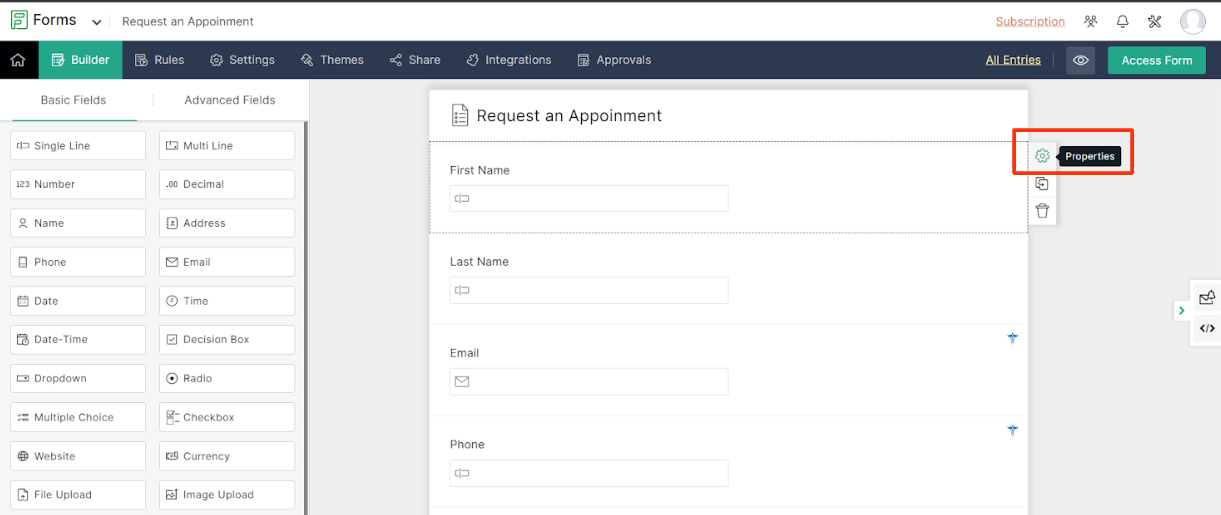Click the Last Name input box
This screenshot has height=515, width=1221.
pos(589,290)
